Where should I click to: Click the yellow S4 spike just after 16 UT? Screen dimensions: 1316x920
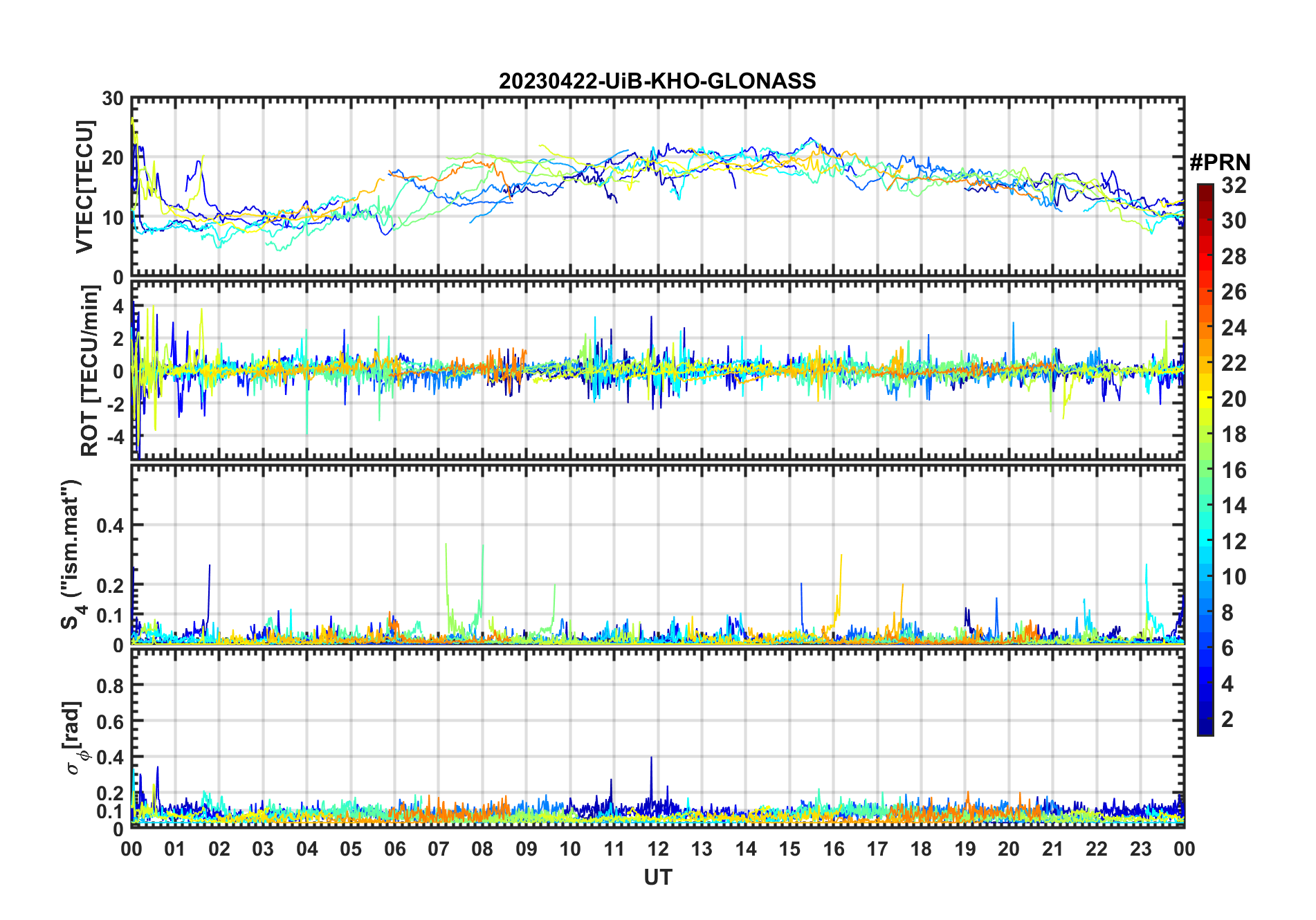coord(839,588)
